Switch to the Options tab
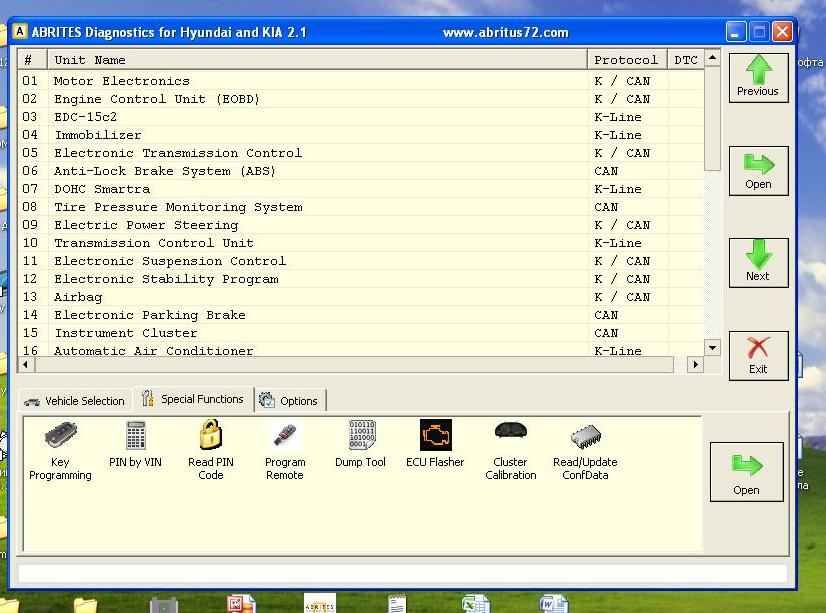The height and width of the screenshot is (613, 826). (290, 401)
